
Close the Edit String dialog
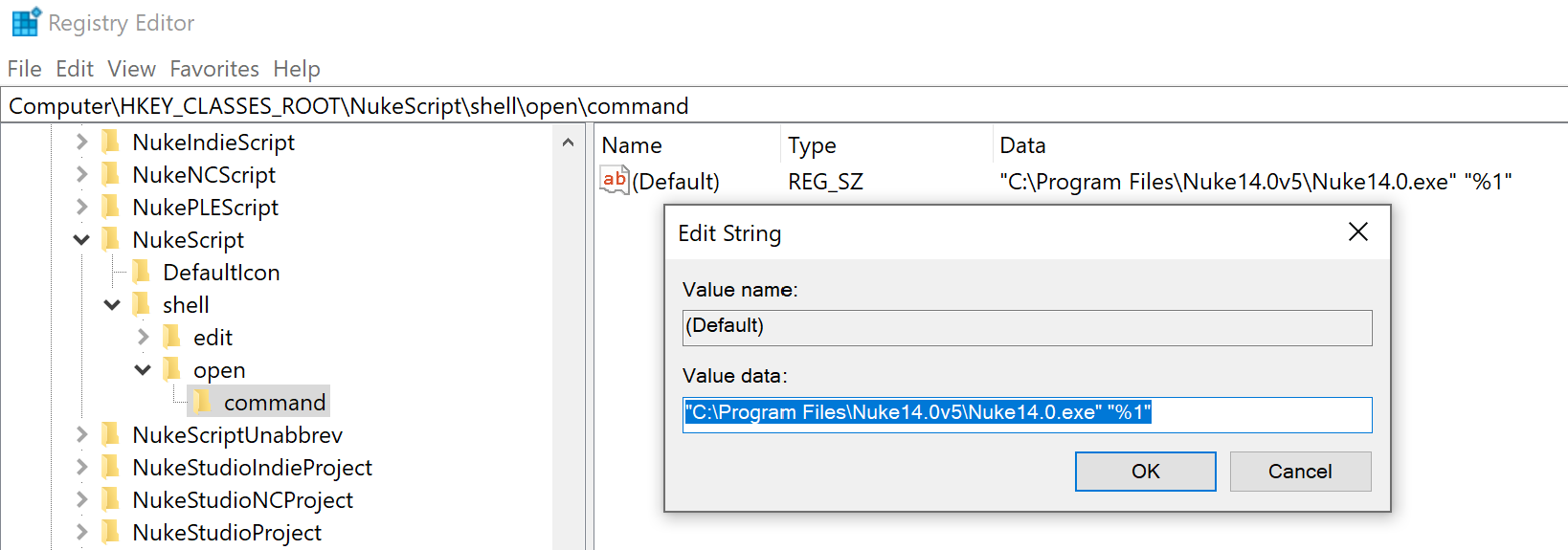(x=1357, y=231)
